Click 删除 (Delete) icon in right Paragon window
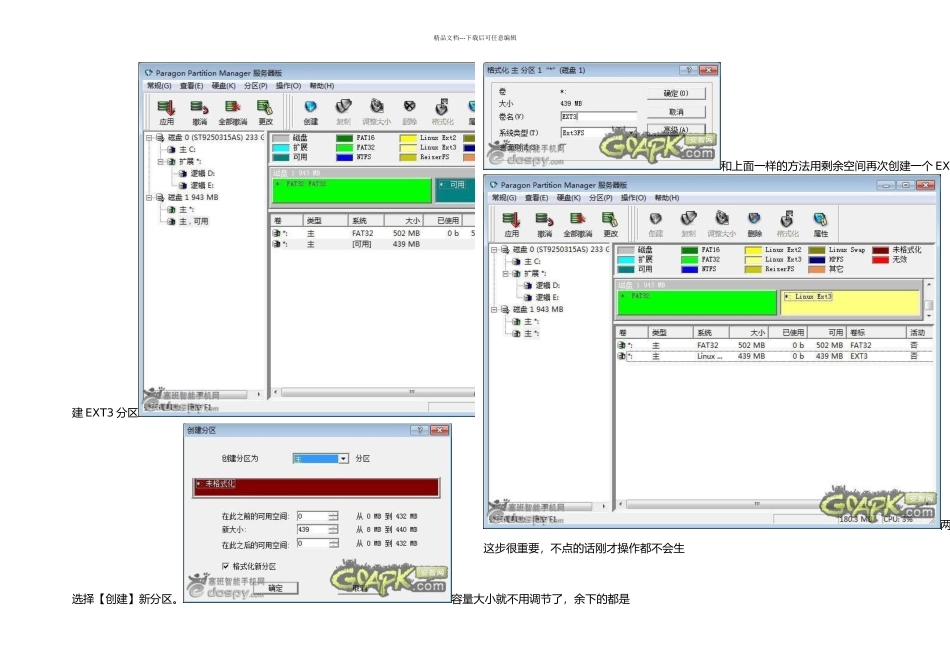 point(754,220)
